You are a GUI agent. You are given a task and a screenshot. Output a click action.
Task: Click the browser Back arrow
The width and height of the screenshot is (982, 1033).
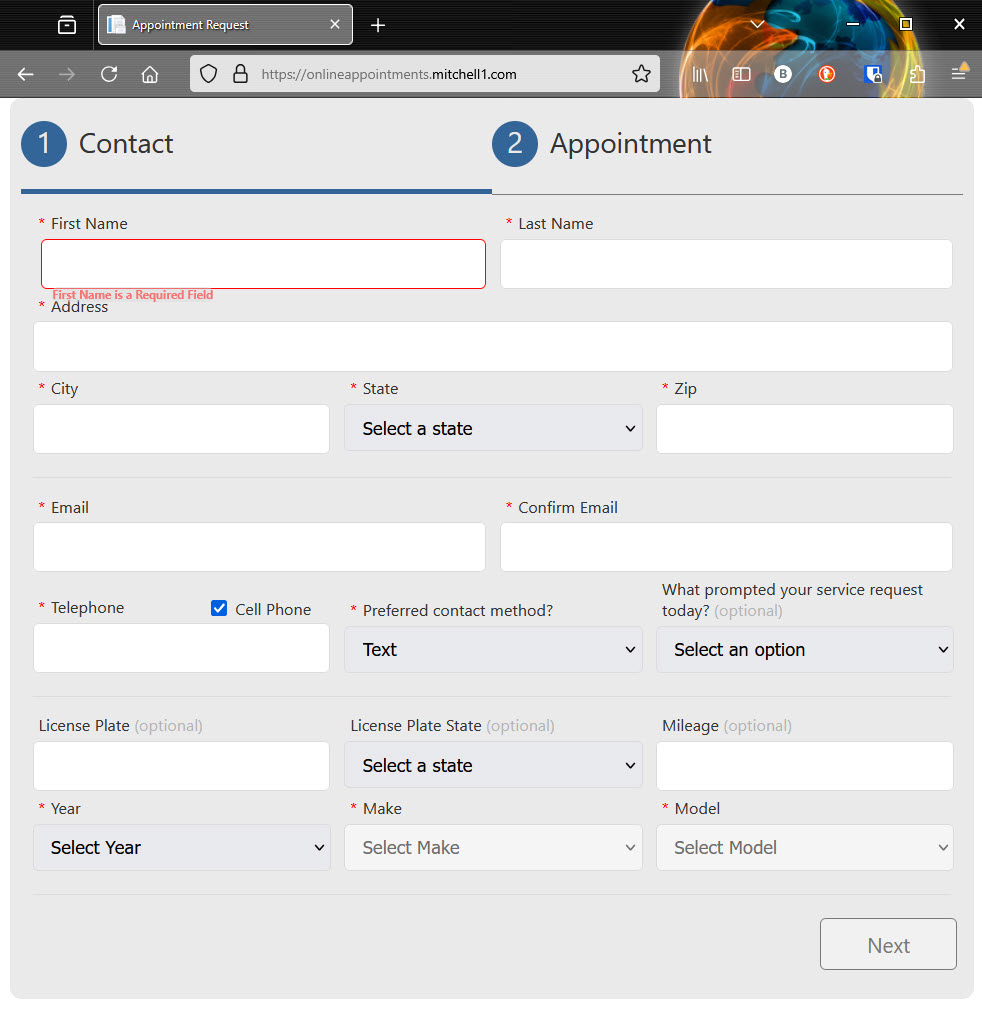26,74
